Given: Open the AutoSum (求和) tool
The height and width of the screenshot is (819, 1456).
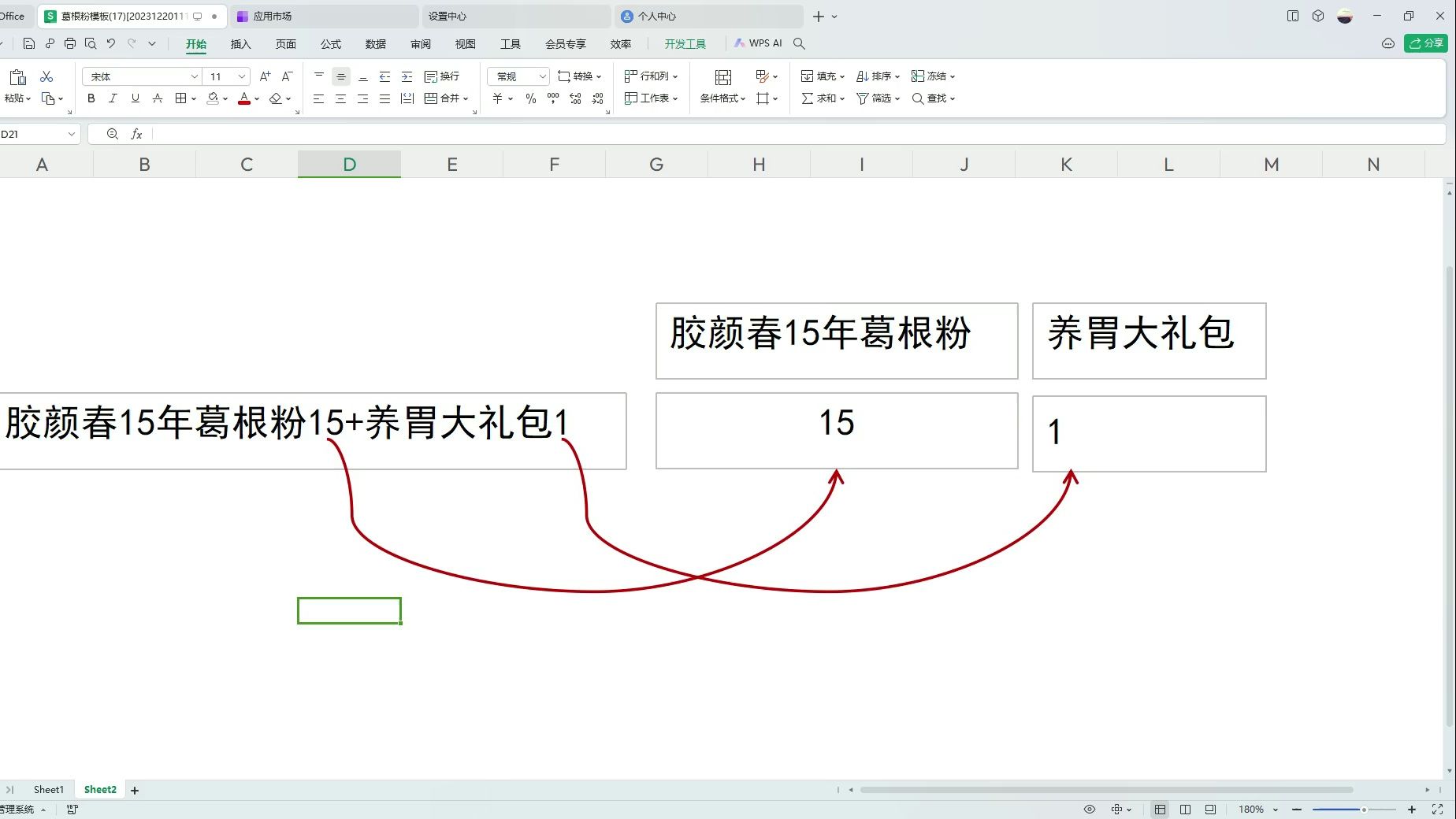Looking at the screenshot, I should (819, 98).
